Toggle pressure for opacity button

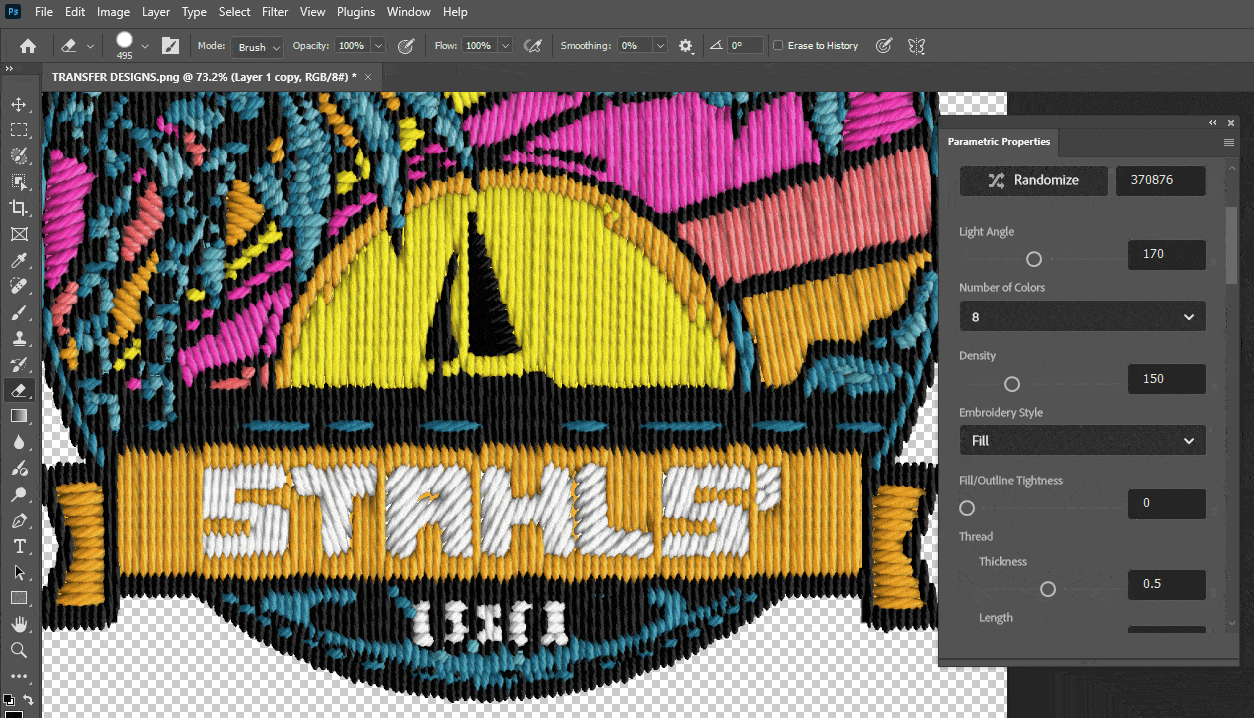coord(406,46)
